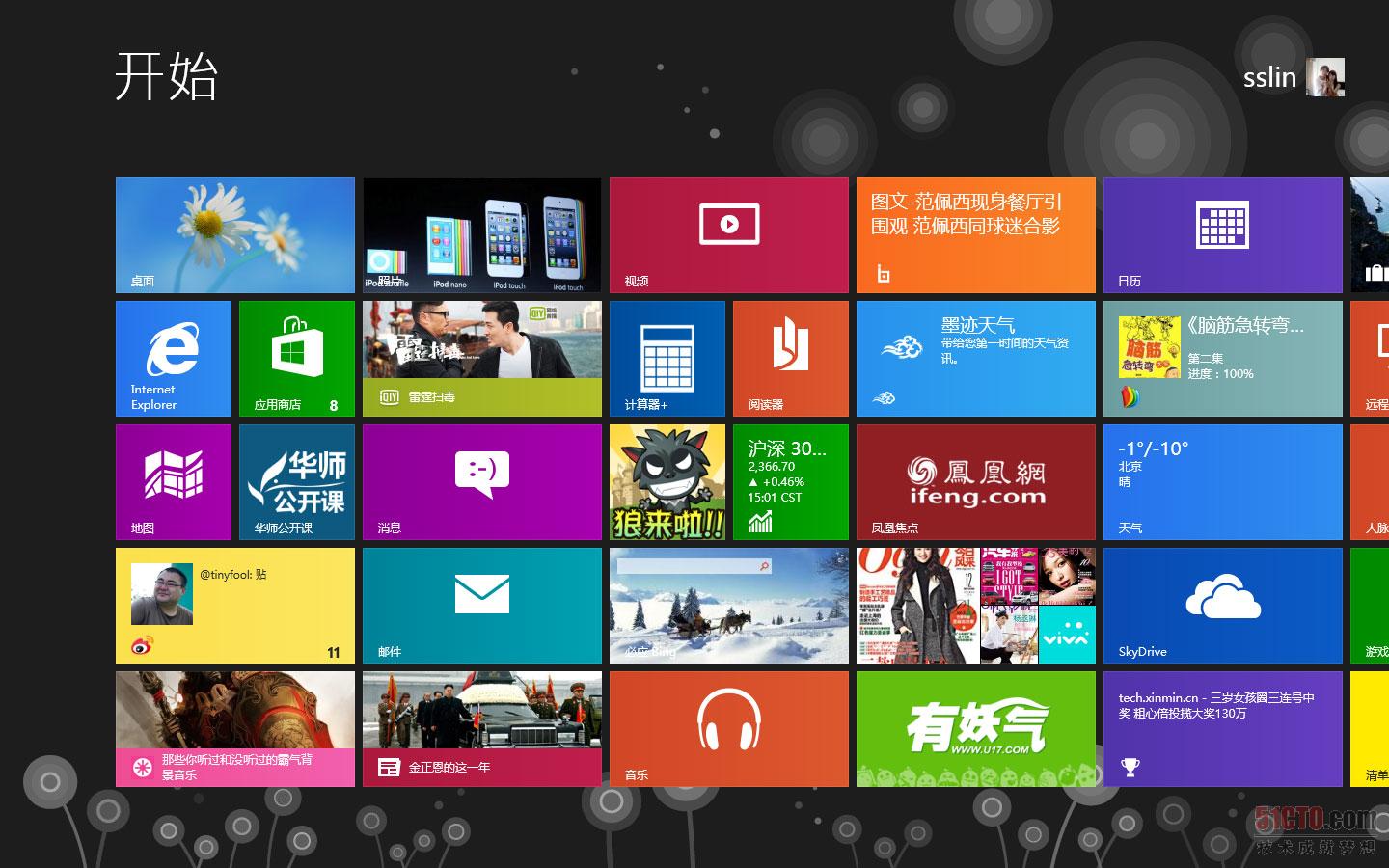Open the 照片 photos tile with iPods
Image resolution: width=1389 pixels, height=868 pixels.
pyautogui.click(x=482, y=235)
